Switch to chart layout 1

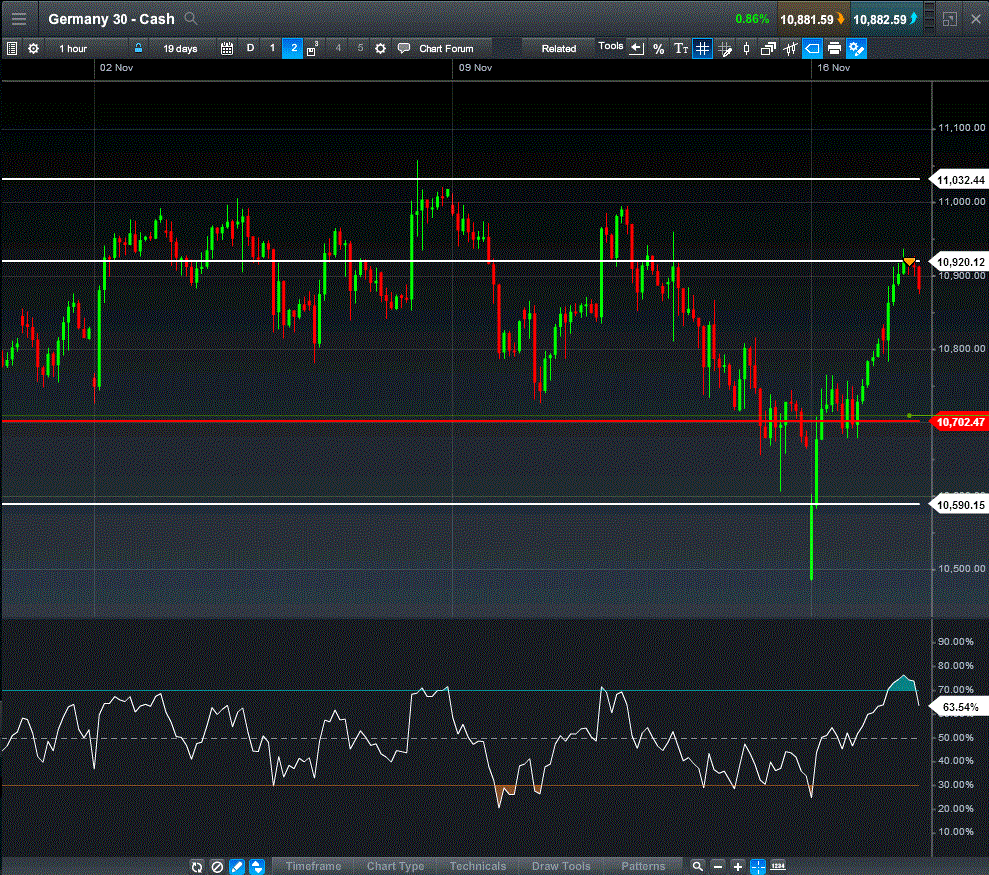(272, 48)
